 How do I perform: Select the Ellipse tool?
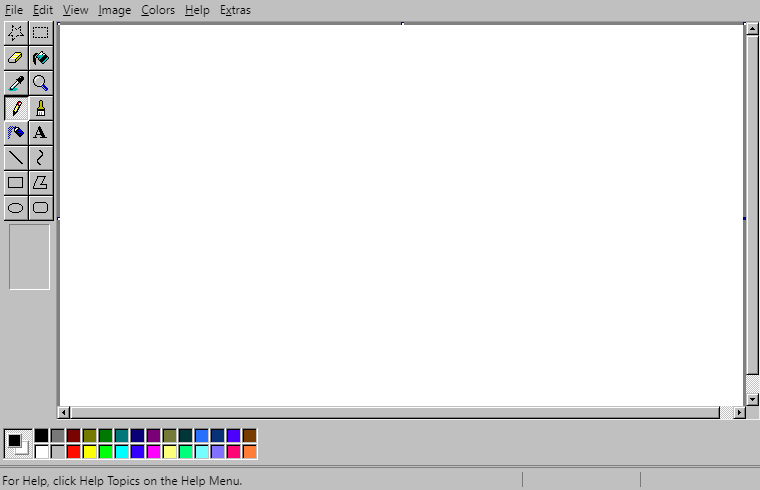(x=16, y=208)
